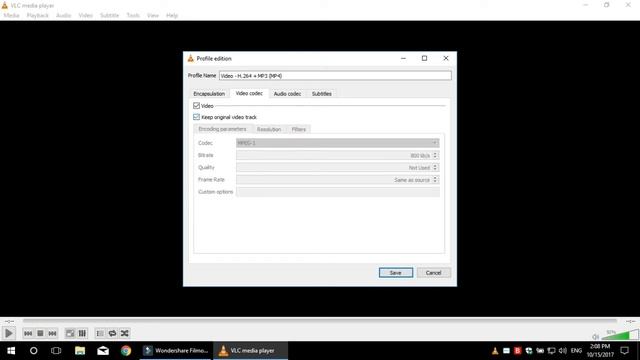
Task: Select the Video codec tab
Action: point(249,93)
